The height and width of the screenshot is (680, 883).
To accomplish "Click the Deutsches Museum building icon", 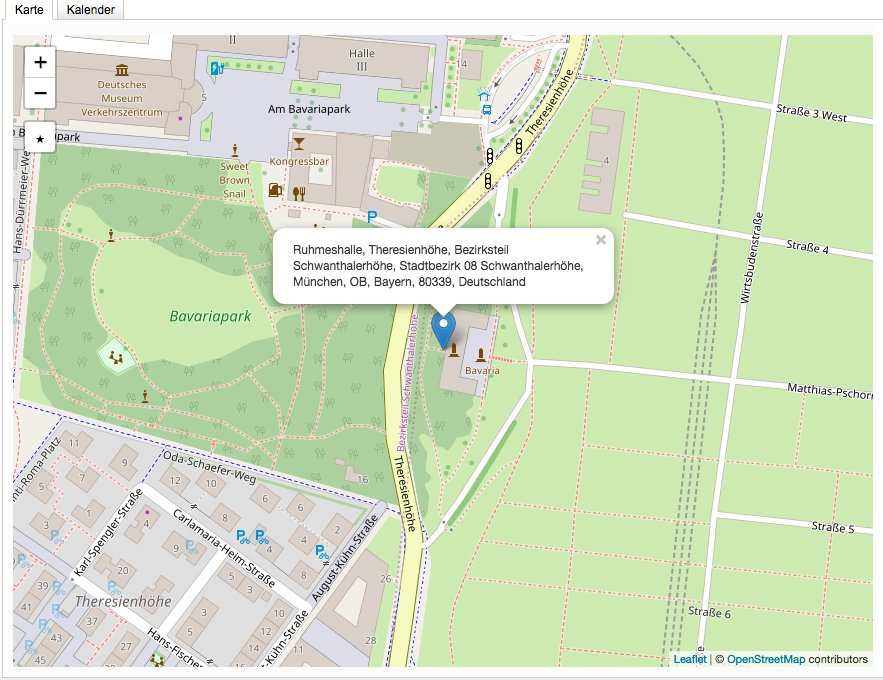I will click(x=122, y=69).
